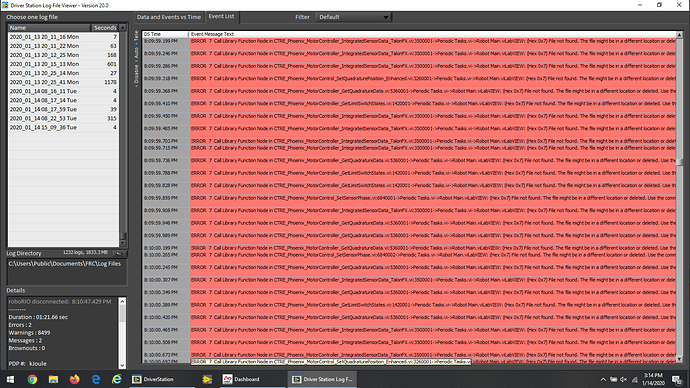690x388 pixels.
Task: Open File Explorer from the taskbar
Action: point(53,379)
